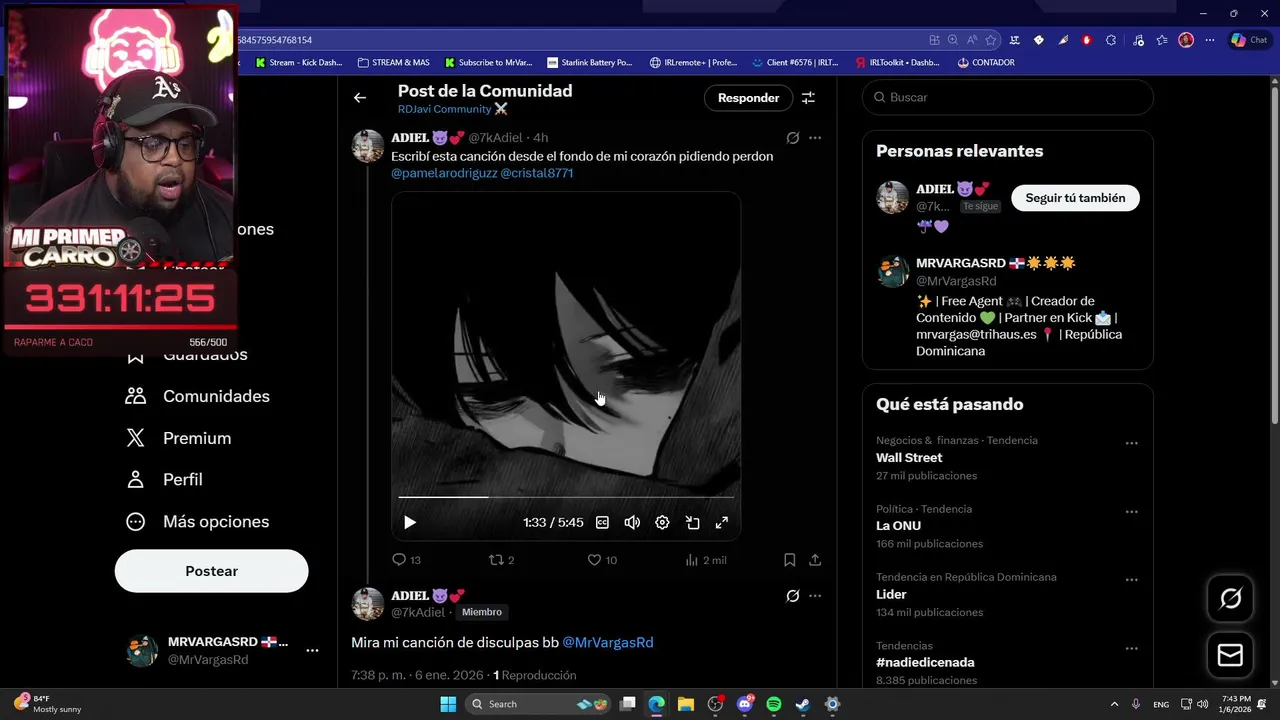Open the Edge profile avatar icon
Screen dimensions: 1280x720
(1186, 40)
